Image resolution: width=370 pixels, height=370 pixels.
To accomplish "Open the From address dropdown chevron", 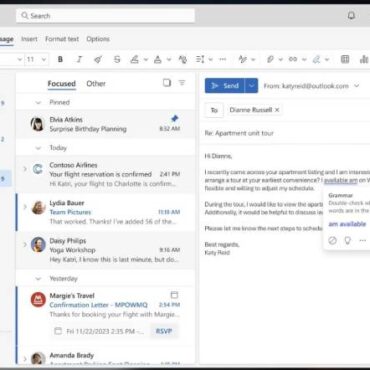I will pos(357,86).
